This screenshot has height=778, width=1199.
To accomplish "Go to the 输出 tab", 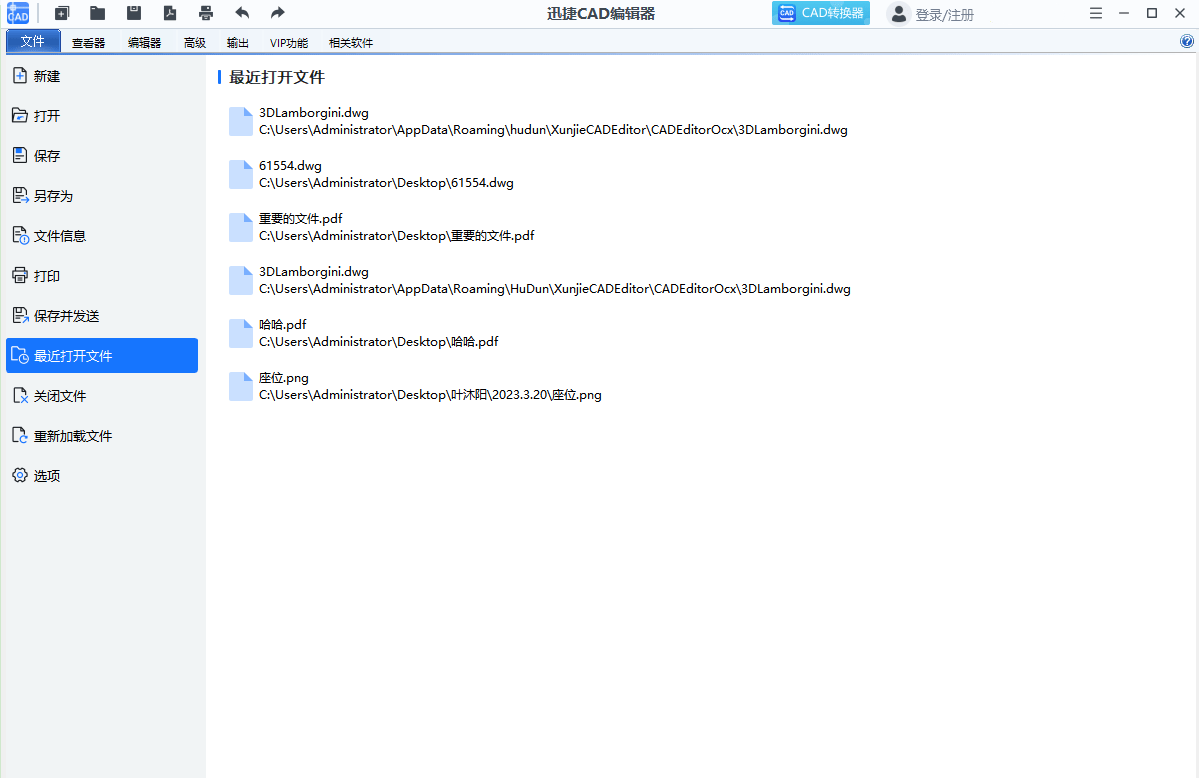I will tap(238, 43).
